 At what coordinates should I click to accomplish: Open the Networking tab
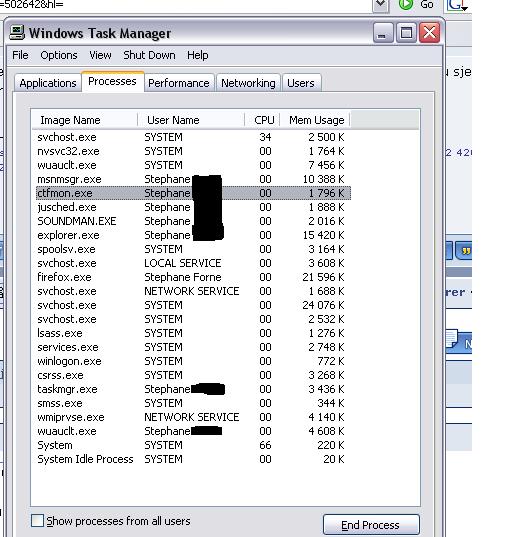coord(248,83)
